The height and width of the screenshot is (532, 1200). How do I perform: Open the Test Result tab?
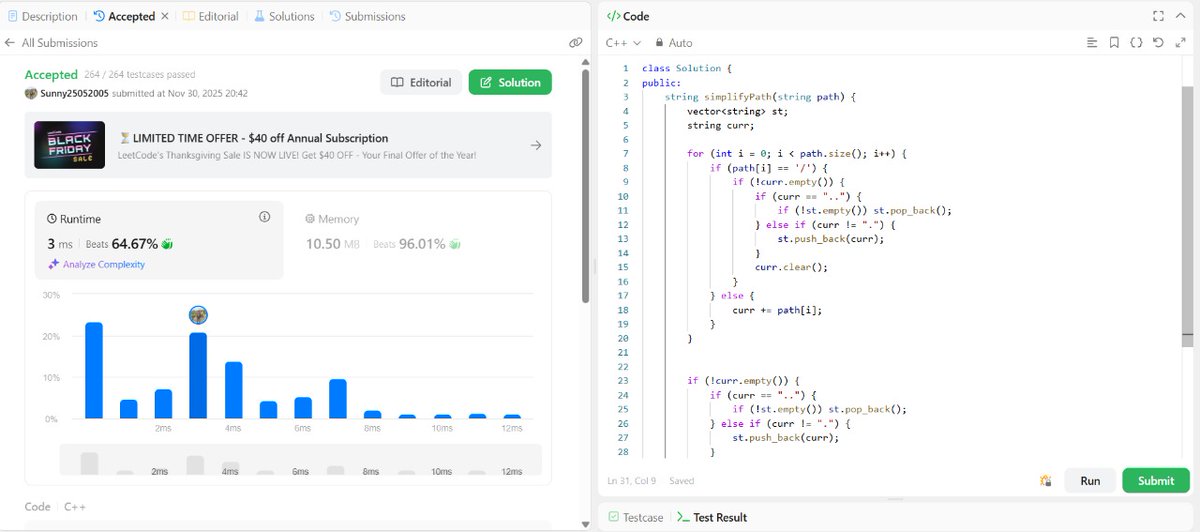(712, 517)
